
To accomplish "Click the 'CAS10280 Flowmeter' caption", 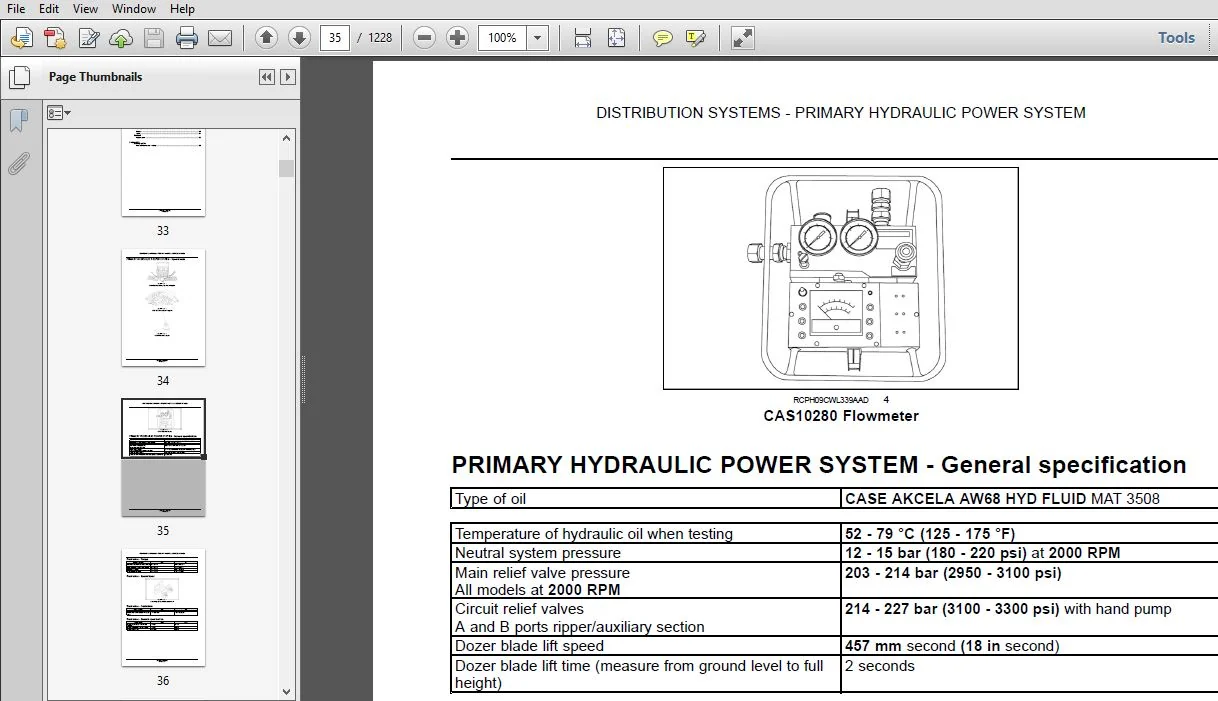I will [841, 416].
